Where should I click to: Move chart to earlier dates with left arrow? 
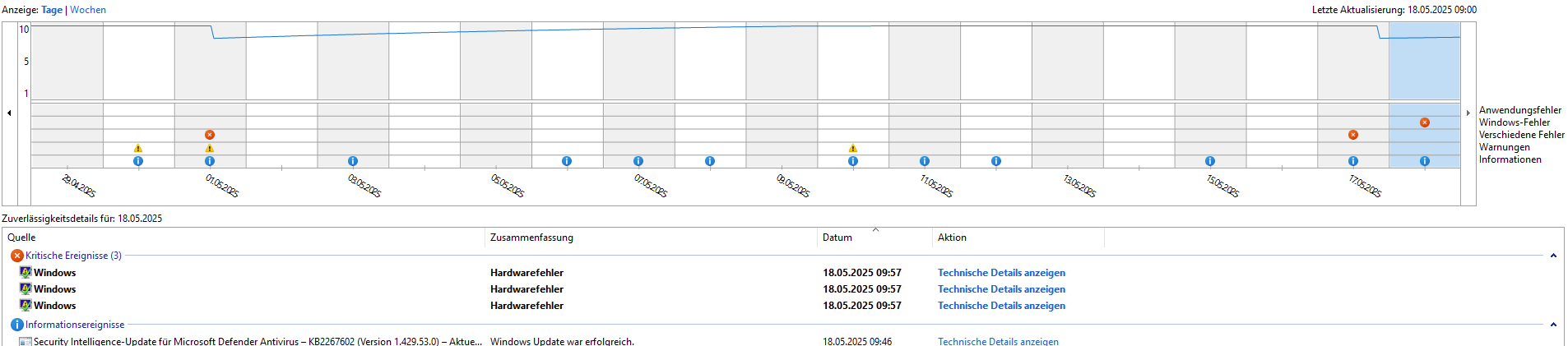[x=9, y=113]
